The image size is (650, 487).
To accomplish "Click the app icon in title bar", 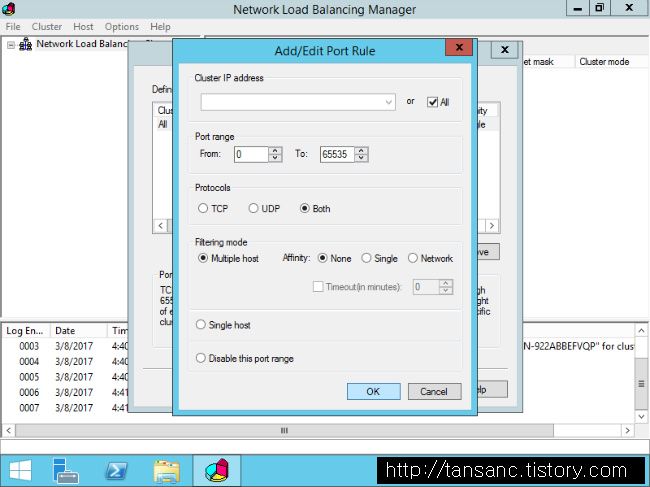I will tap(8, 9).
